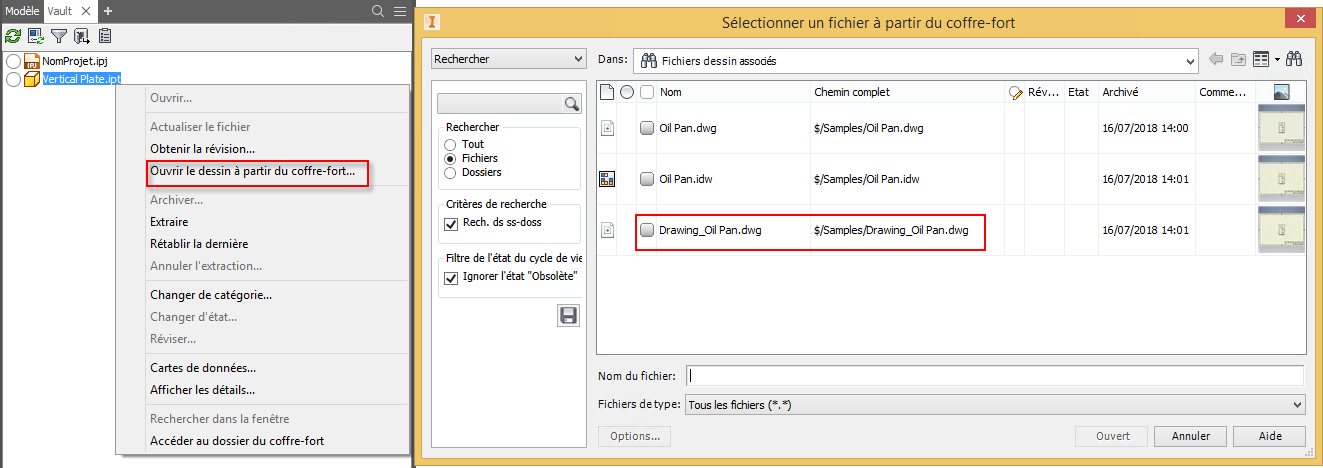Click the save search floppy disk icon
This screenshot has height=468, width=1323.
(x=568, y=316)
